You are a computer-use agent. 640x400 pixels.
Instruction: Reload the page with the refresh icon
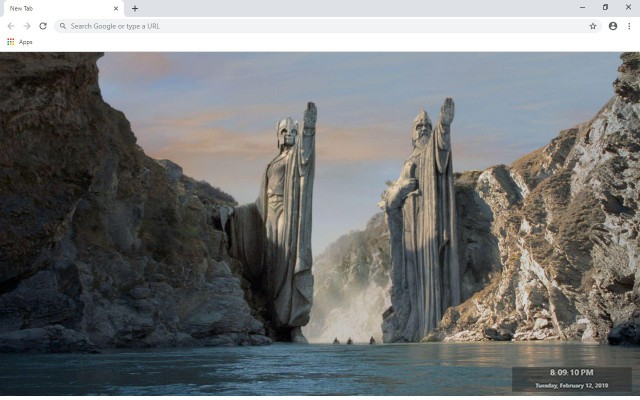pos(43,26)
